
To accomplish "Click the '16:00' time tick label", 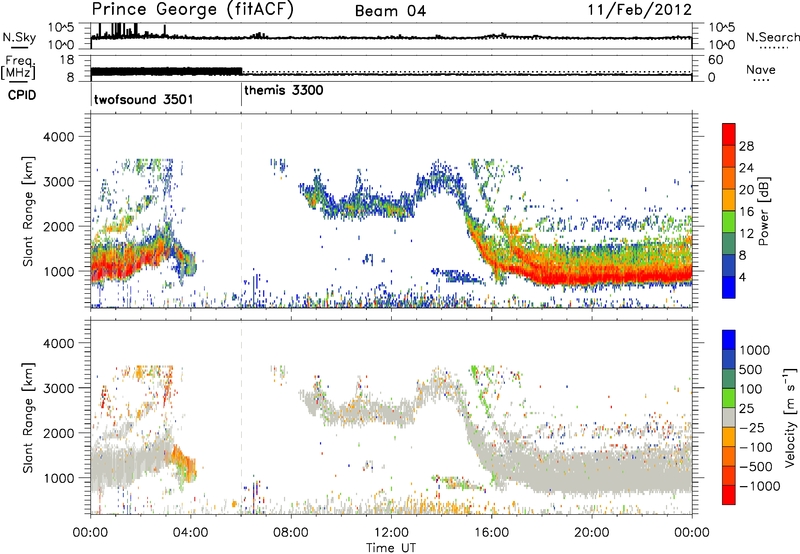I will point(491,533).
